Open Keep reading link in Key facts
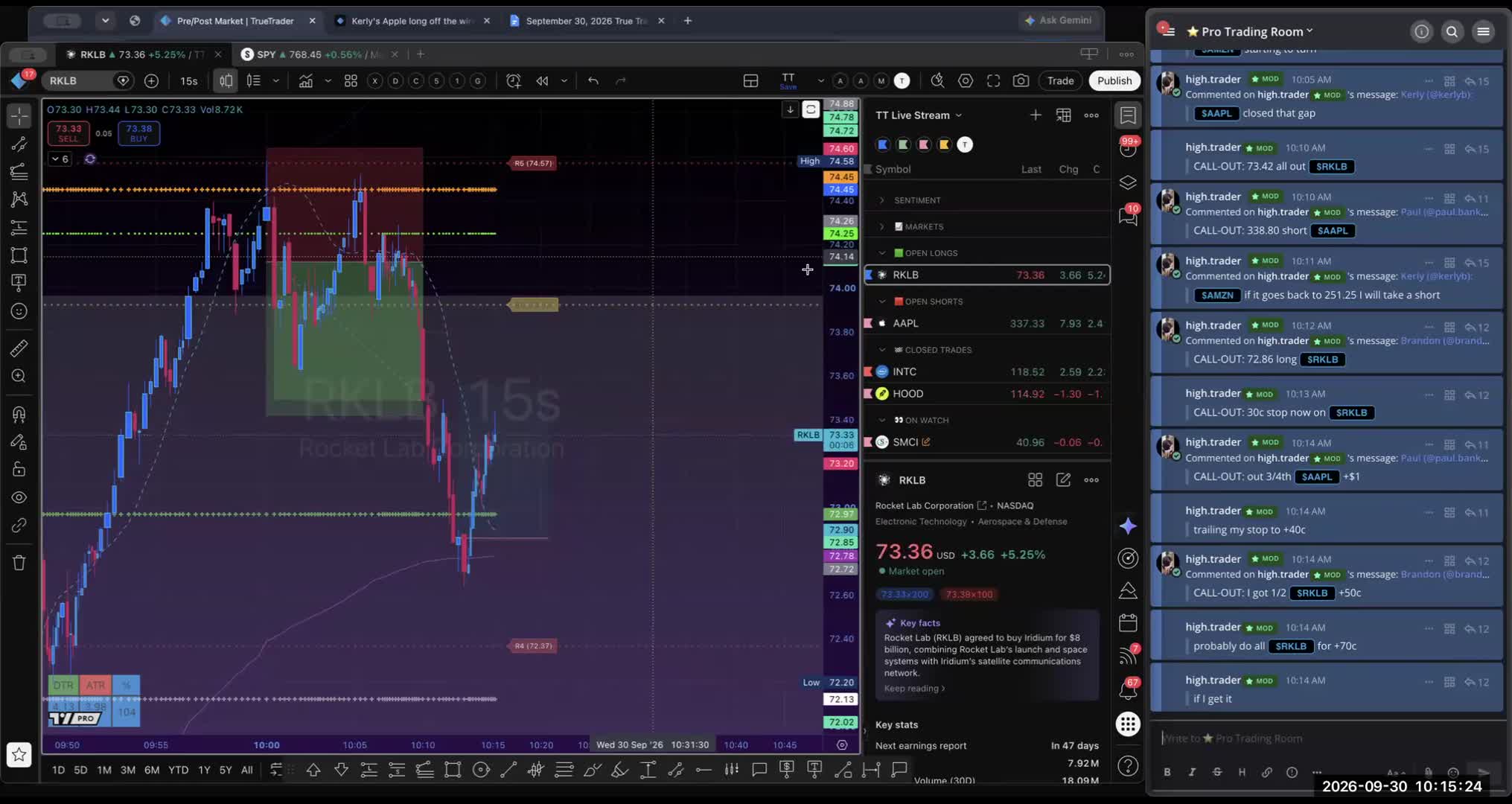The height and width of the screenshot is (804, 1512). (914, 689)
